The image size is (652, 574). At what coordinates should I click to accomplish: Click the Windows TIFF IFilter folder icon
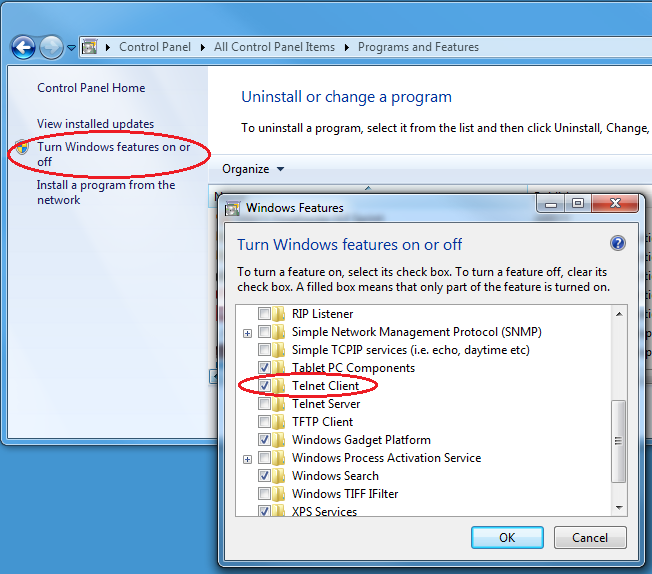279,493
